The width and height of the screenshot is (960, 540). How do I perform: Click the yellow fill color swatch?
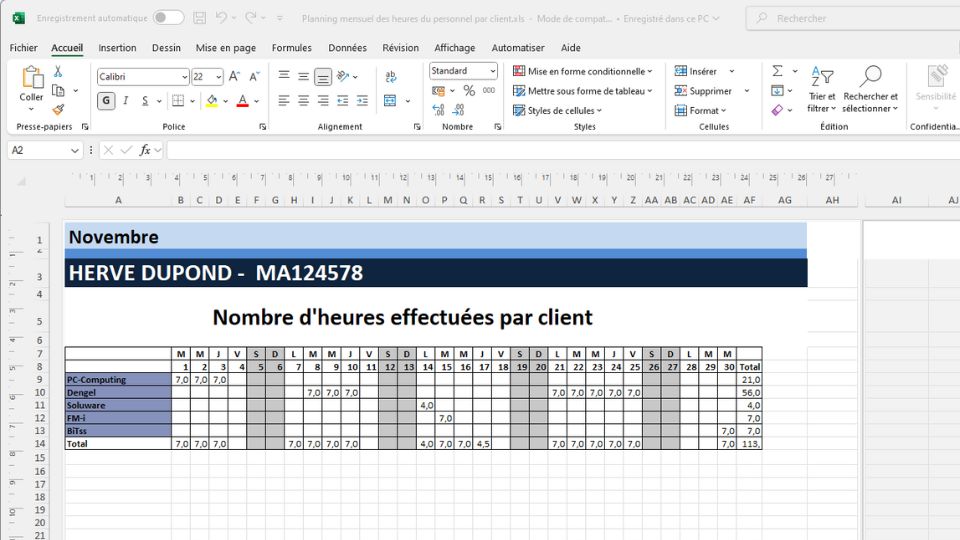211,101
